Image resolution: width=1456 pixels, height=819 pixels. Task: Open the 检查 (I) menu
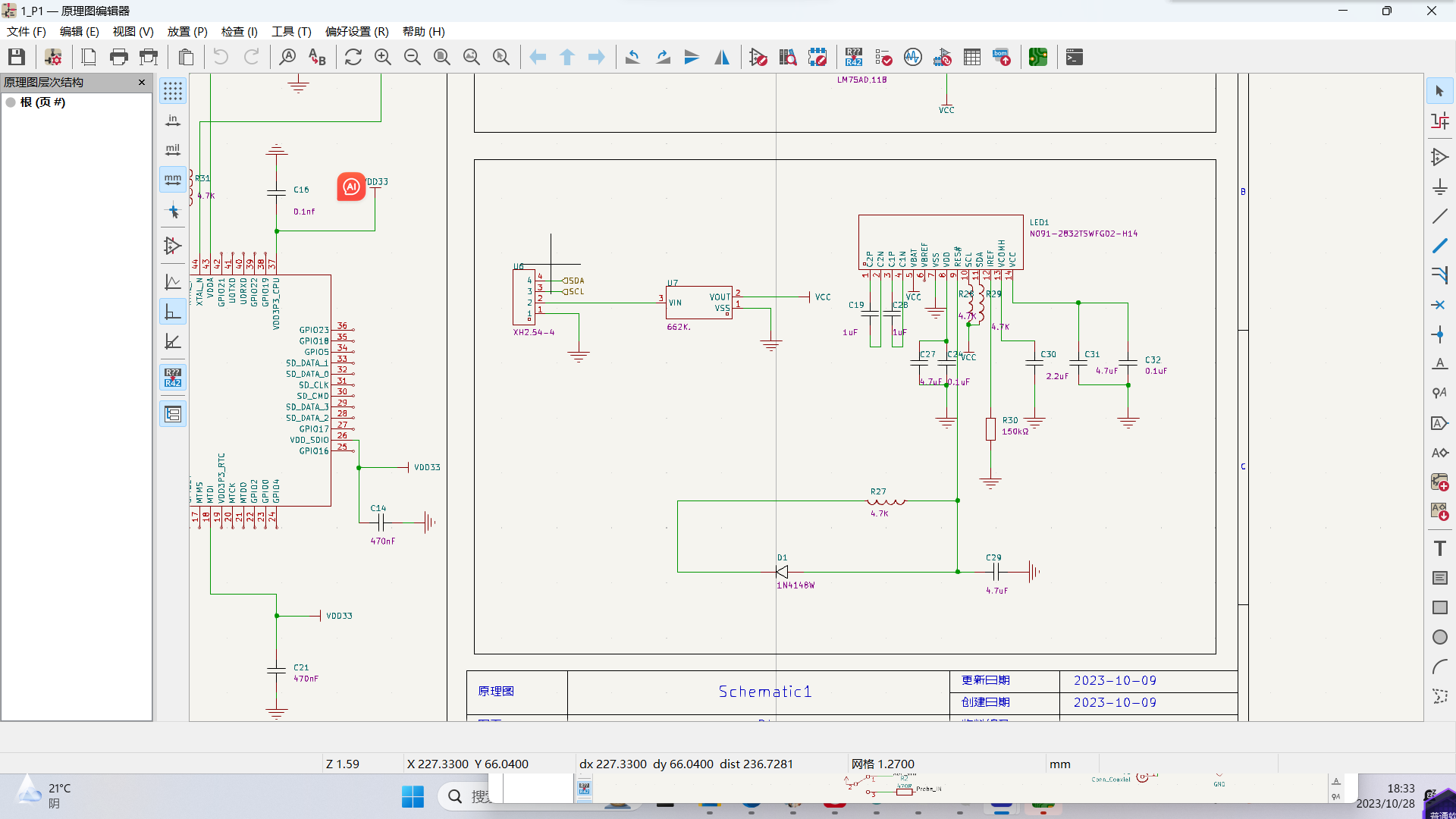pyautogui.click(x=240, y=31)
